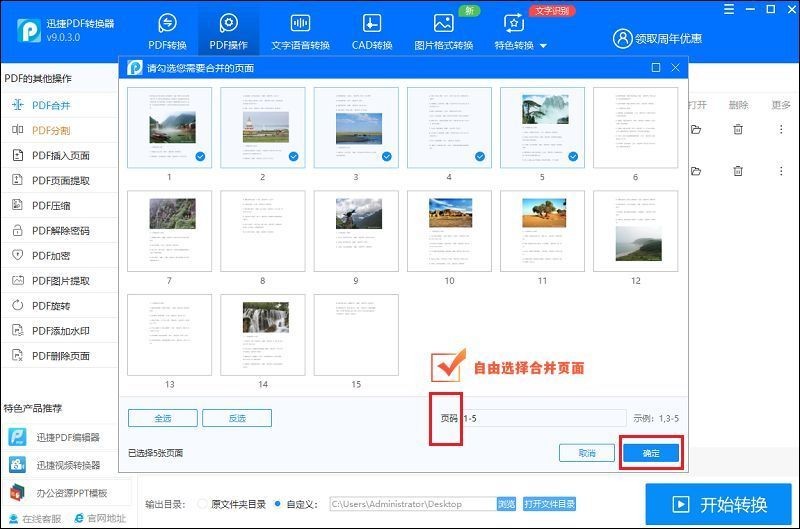Open the PDF转换 top toolbar section
800x530 pixels.
coord(167,32)
